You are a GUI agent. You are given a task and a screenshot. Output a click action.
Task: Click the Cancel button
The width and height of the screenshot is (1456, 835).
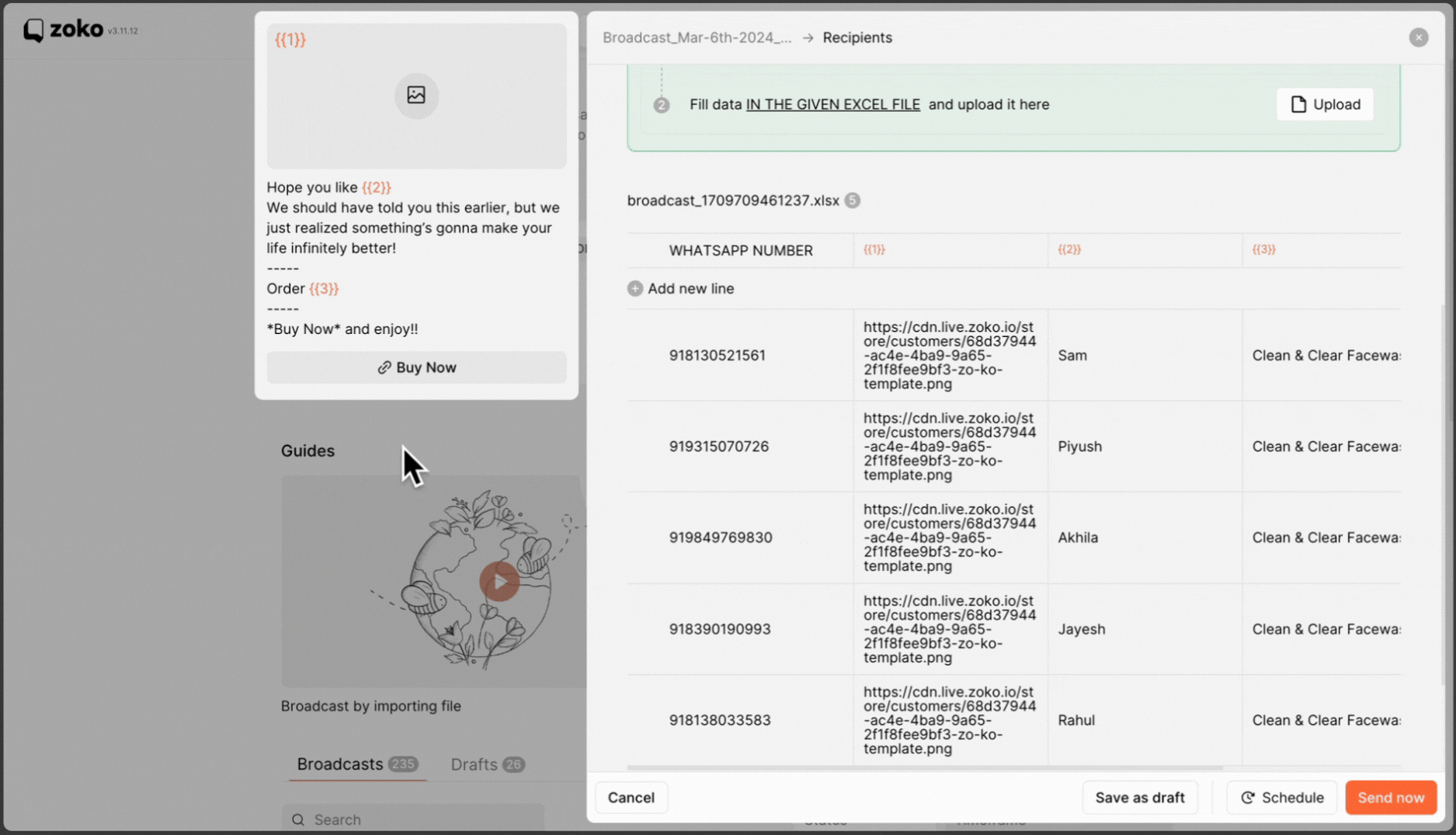[x=631, y=798]
